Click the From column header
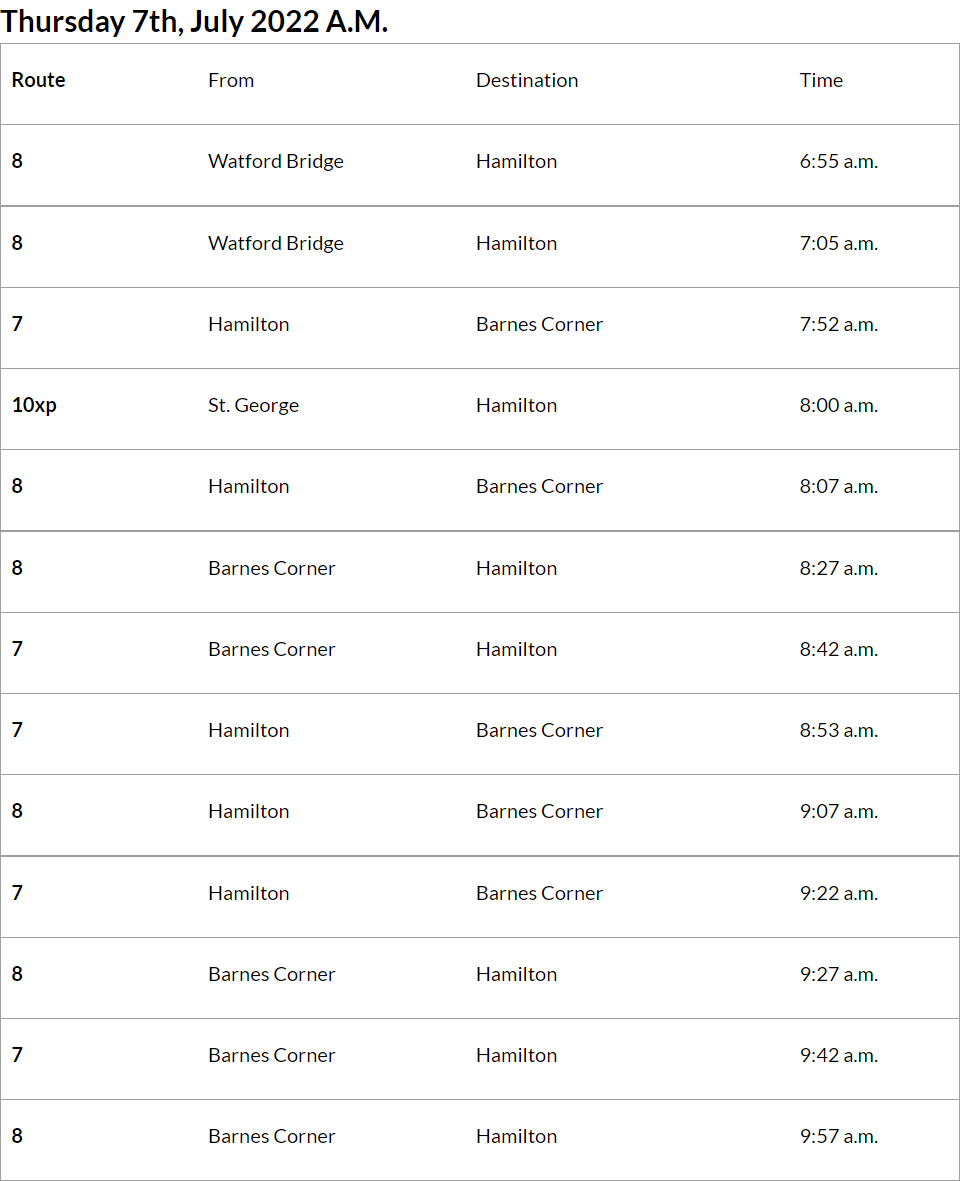Viewport: 960px width, 1181px height. click(x=231, y=81)
